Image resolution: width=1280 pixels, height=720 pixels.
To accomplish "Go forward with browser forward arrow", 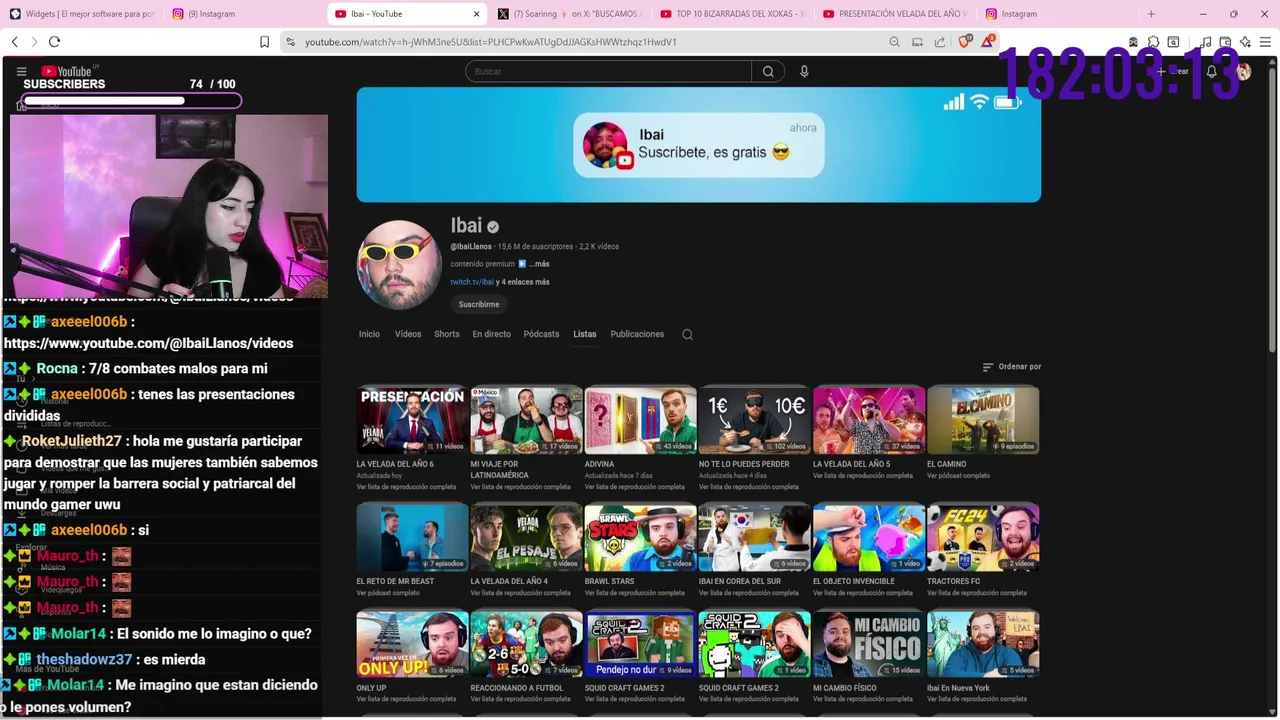I will click(34, 42).
